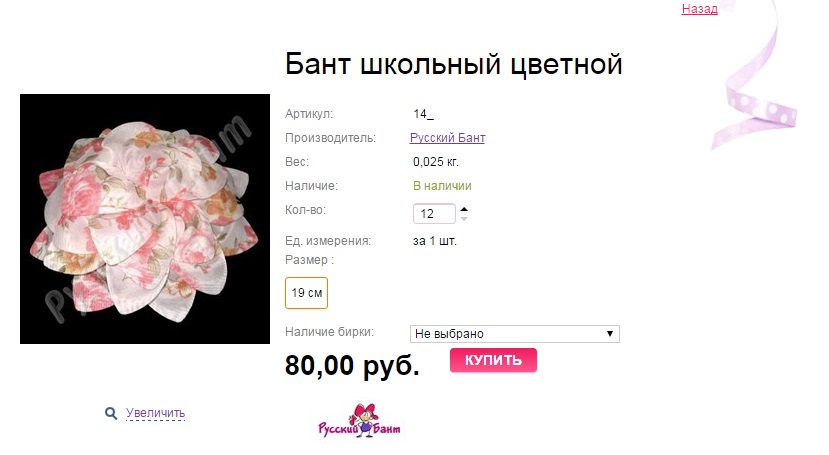Click the article number 14_

tap(423, 114)
